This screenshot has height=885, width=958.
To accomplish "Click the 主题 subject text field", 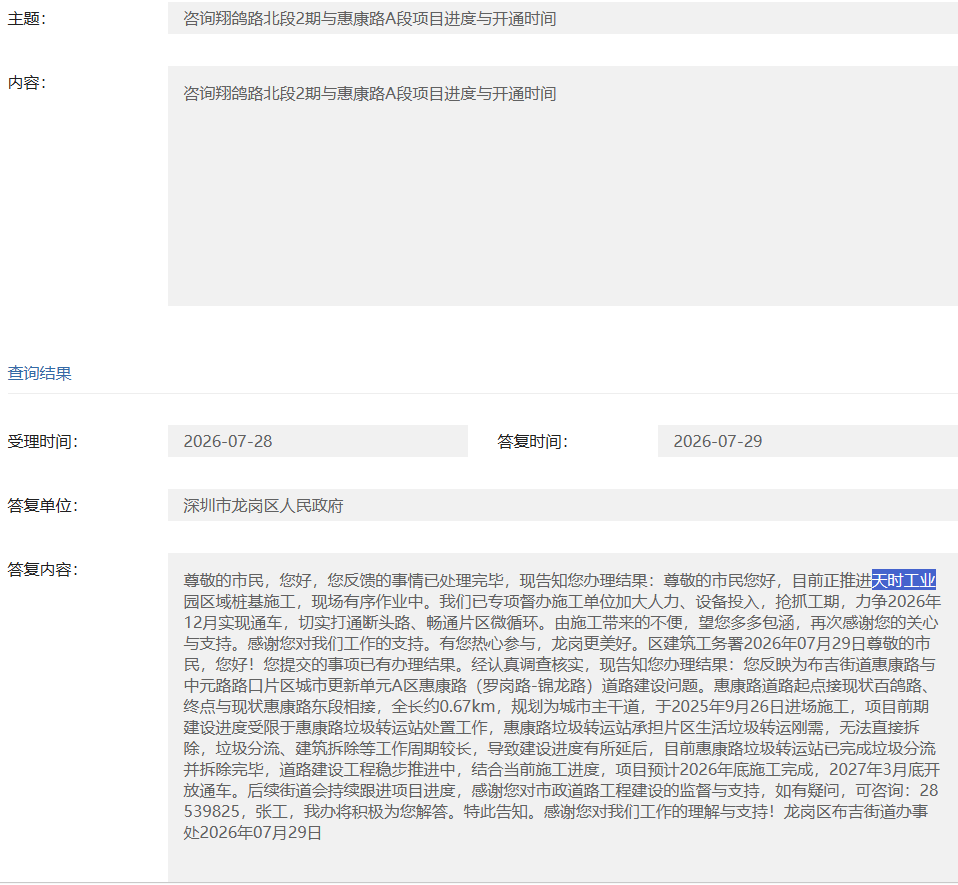I will pos(563,18).
